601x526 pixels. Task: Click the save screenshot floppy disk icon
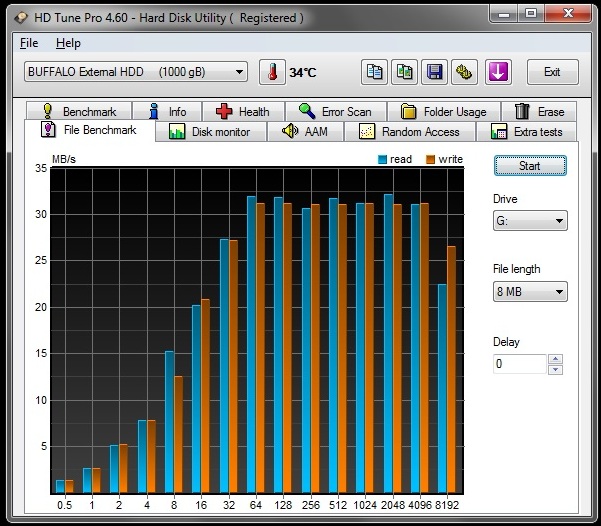coord(435,72)
